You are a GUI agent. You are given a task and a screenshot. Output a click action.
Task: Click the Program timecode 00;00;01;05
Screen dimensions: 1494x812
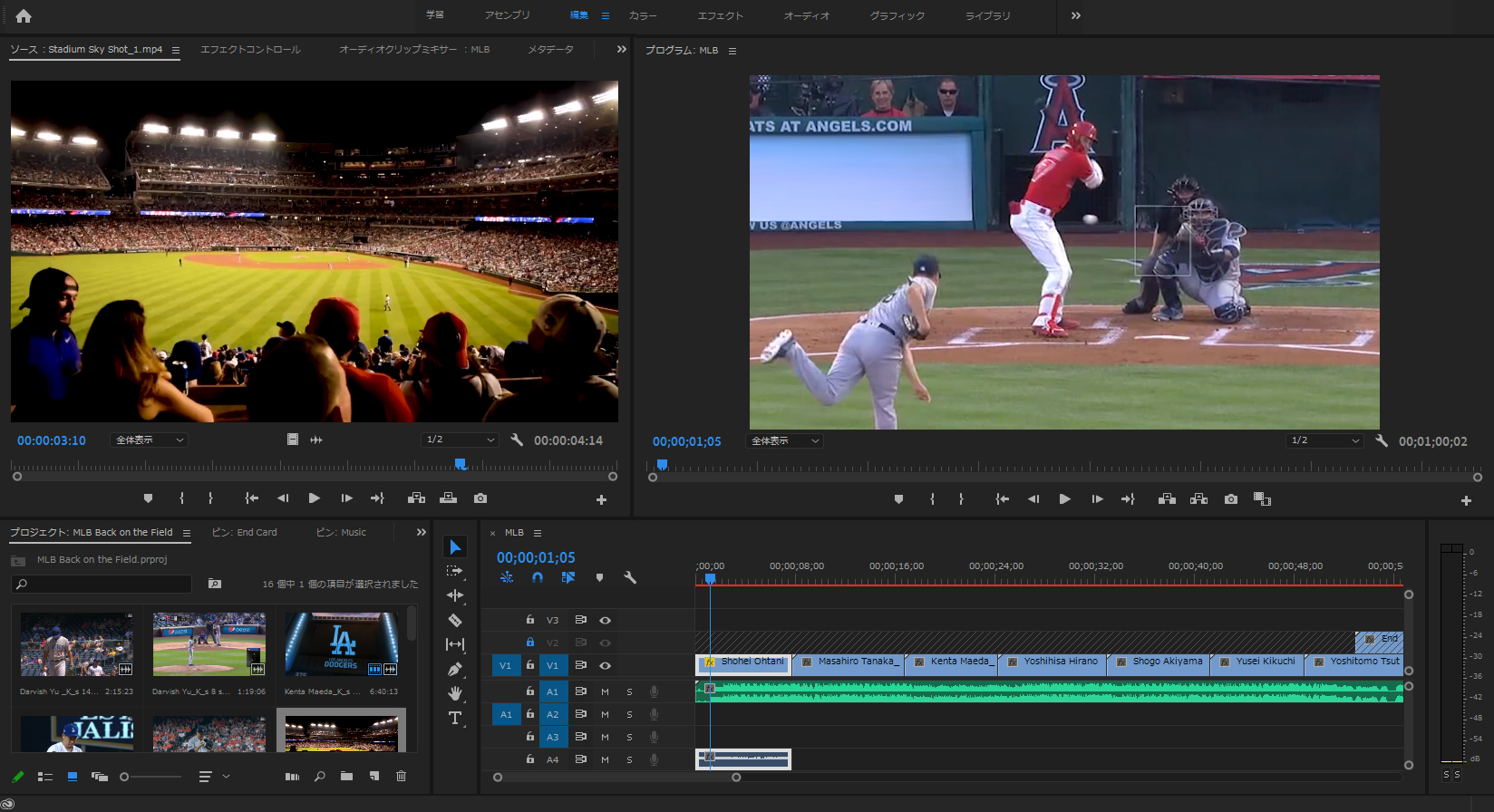(x=686, y=441)
